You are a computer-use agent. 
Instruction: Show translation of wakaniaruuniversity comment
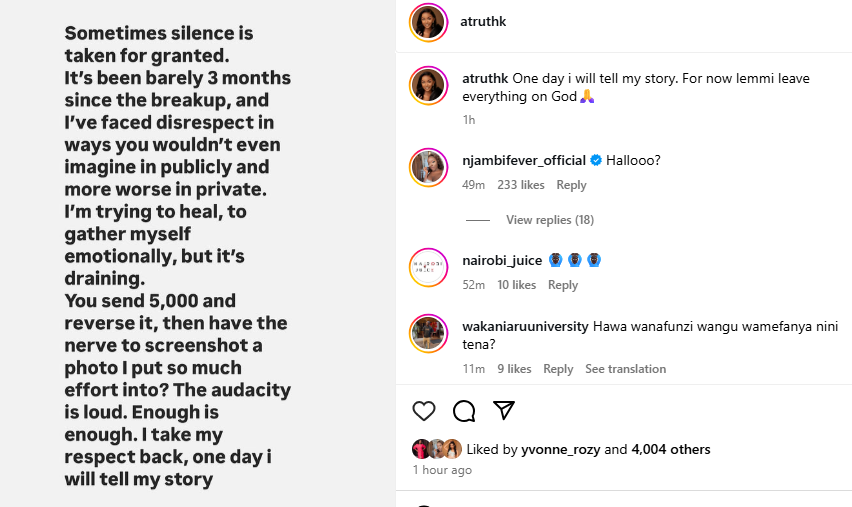[x=625, y=369]
